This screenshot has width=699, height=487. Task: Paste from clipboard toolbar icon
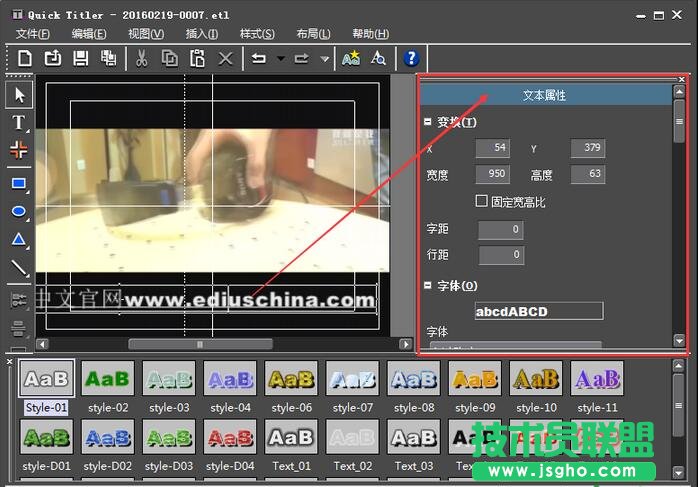tap(197, 58)
